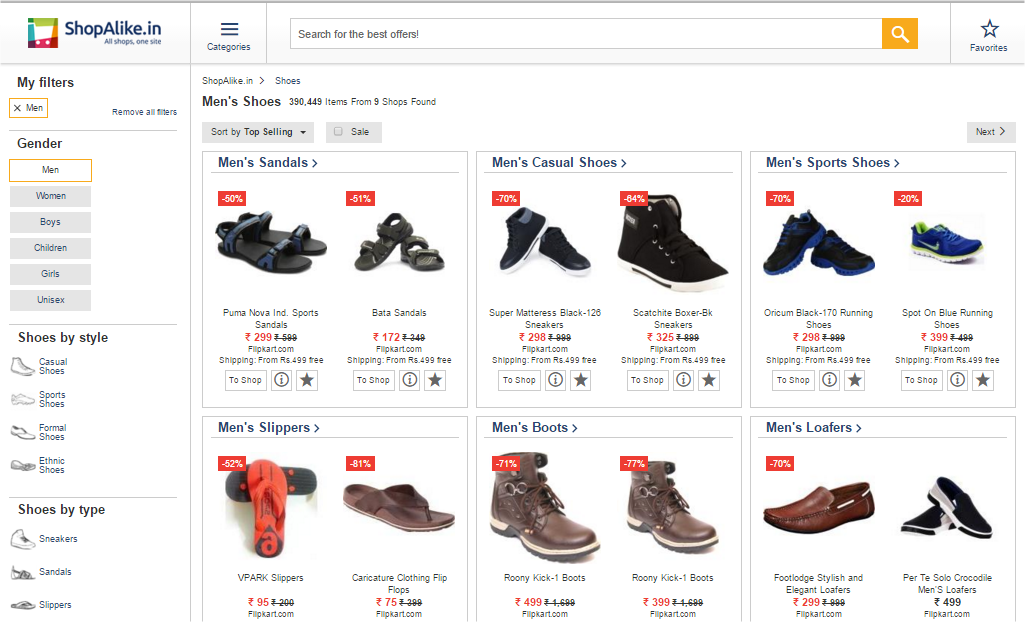Image resolution: width=1025 pixels, height=622 pixels.
Task: Click Remove all filters link
Action: 144,112
